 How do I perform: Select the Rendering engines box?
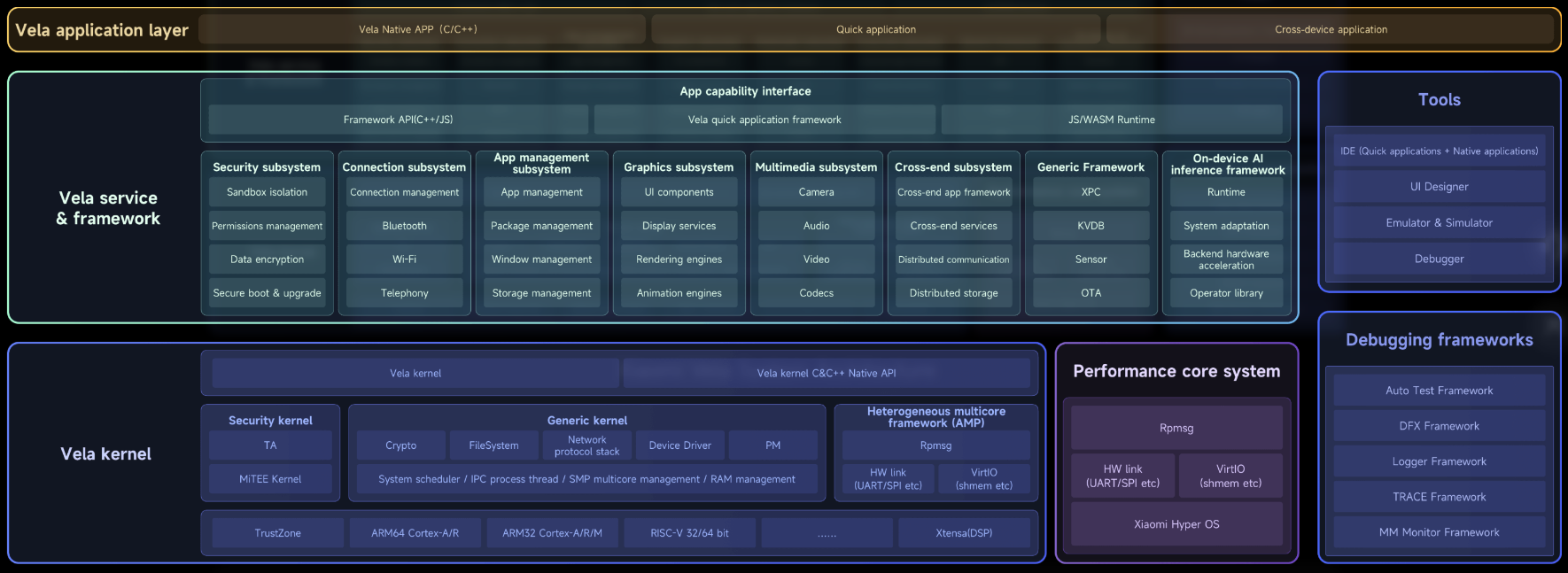pos(679,259)
